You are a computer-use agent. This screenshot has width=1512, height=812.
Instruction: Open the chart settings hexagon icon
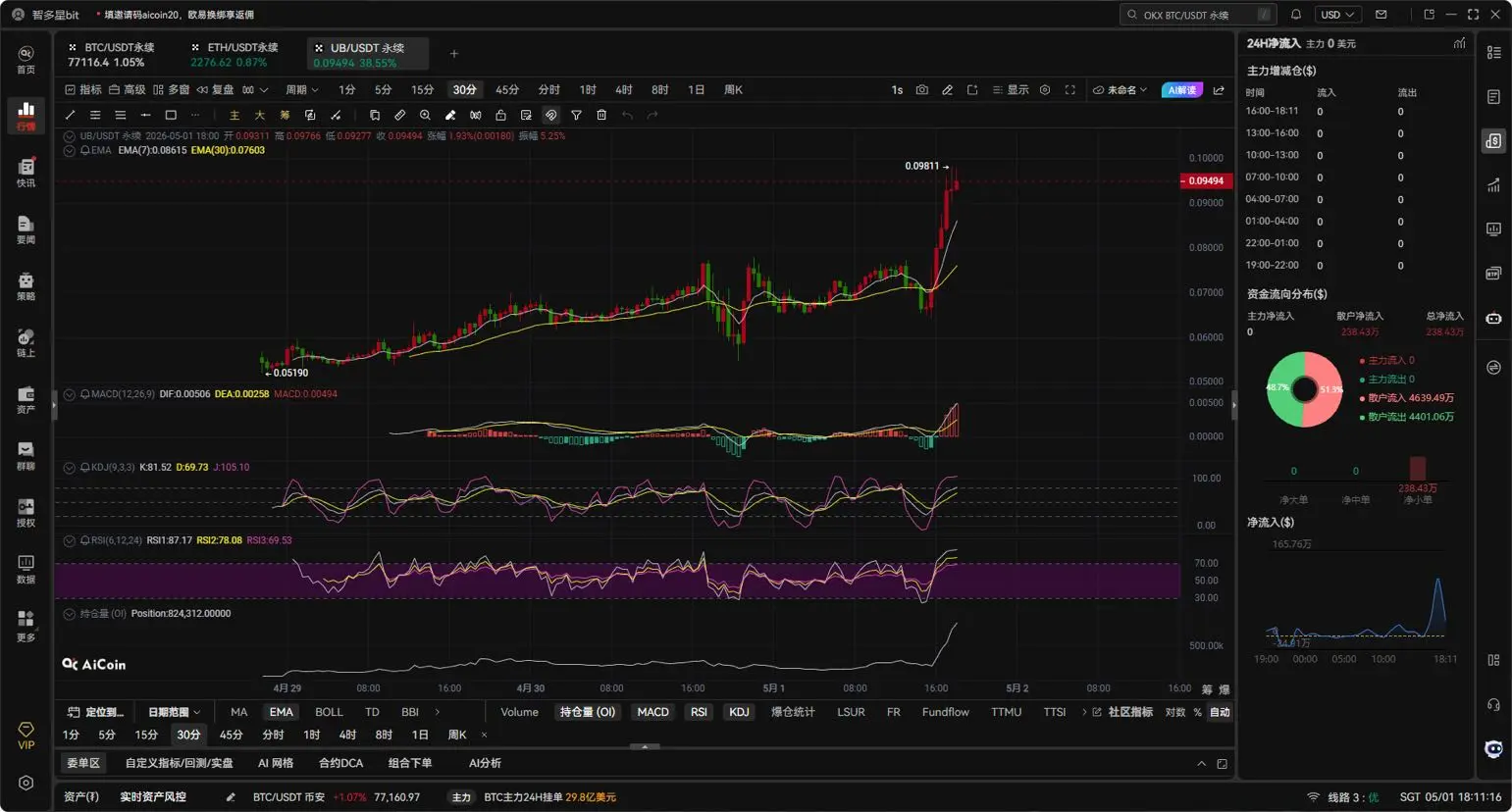[x=1045, y=90]
